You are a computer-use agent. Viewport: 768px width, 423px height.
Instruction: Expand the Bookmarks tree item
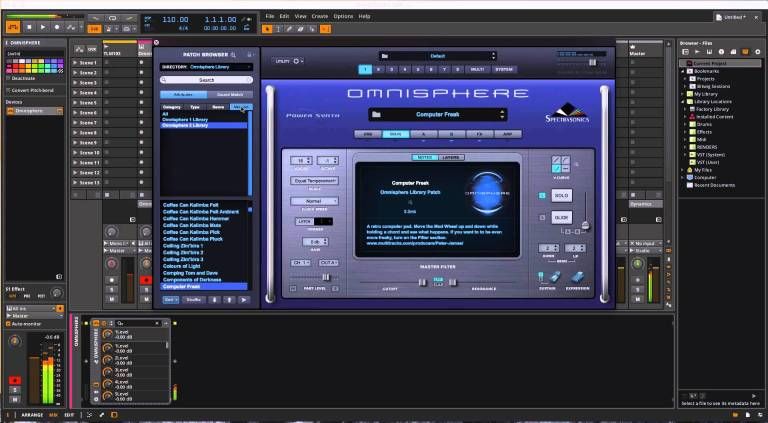pos(683,71)
